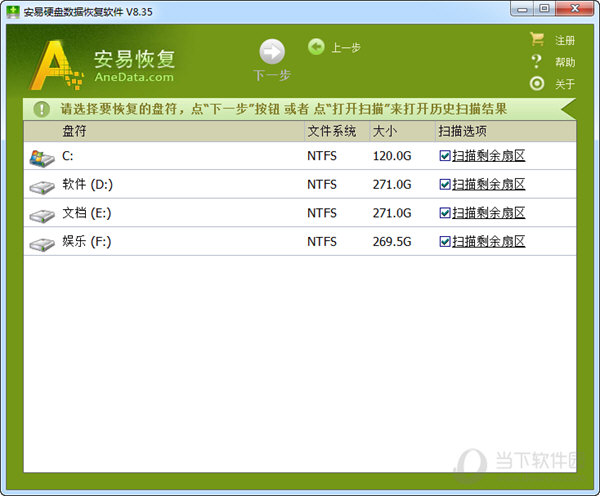Click NTFS in the C: row
Viewport: 600px width, 496px height.
pos(322,156)
